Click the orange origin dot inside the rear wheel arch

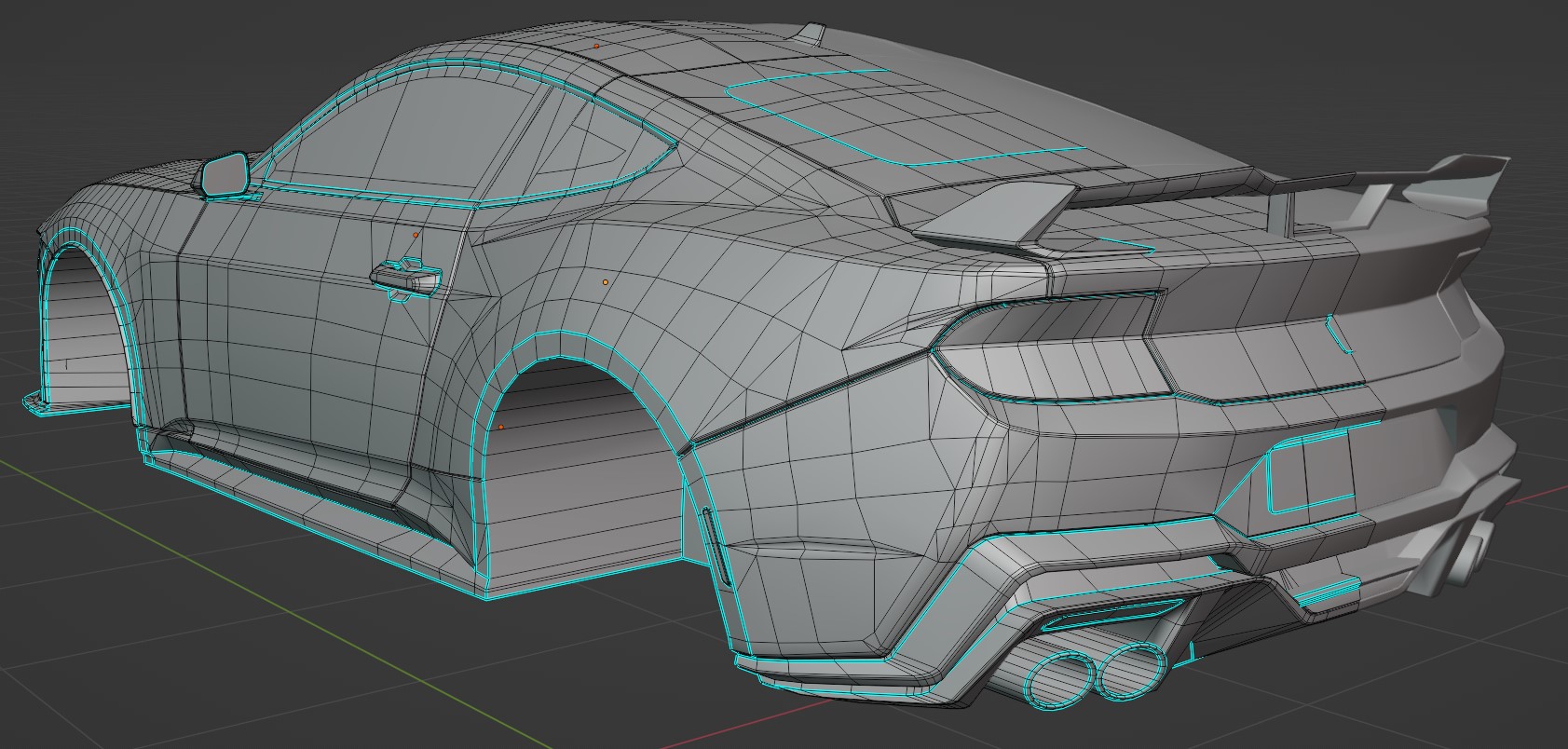point(501,428)
